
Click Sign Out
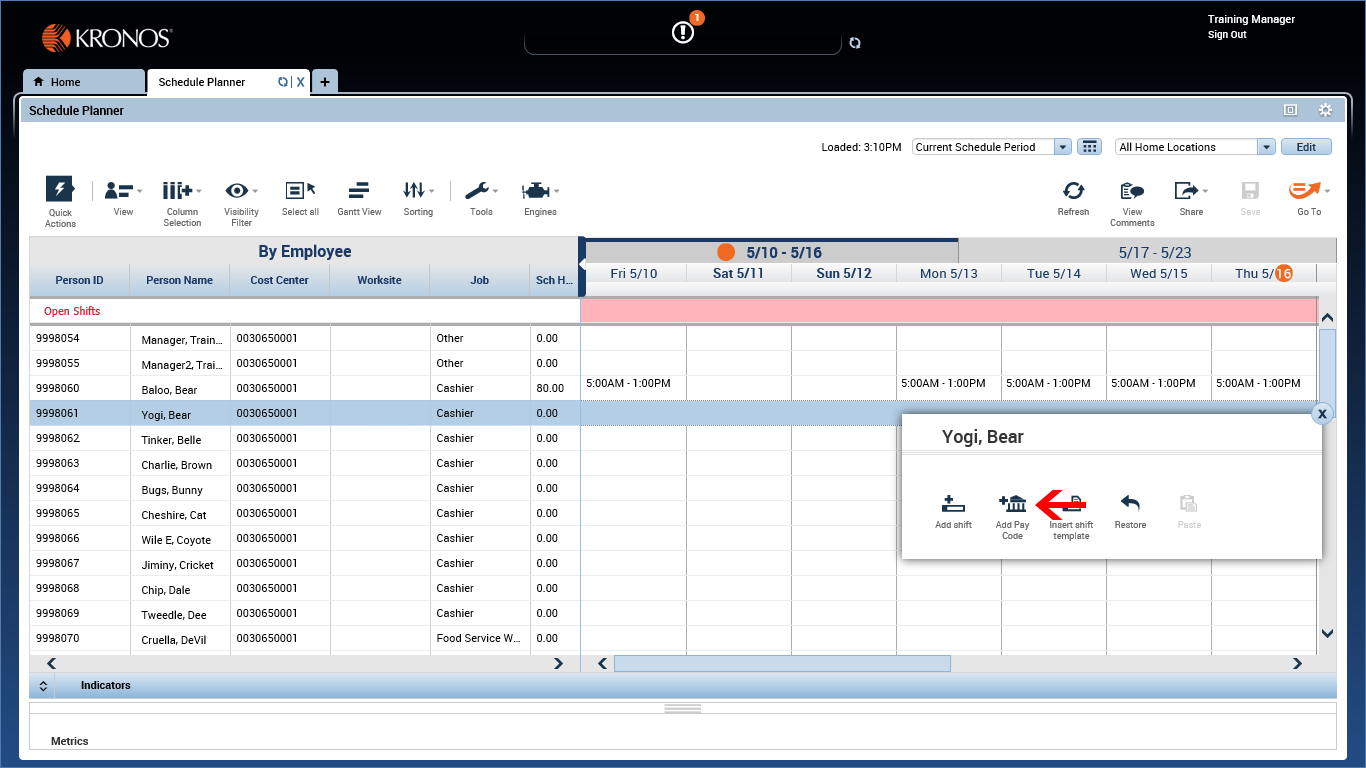(x=1226, y=34)
